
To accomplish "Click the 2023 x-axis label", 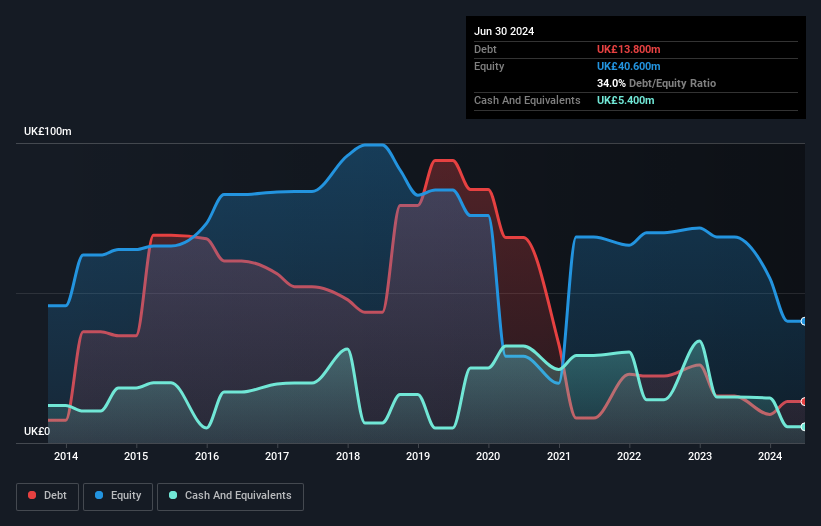I will 700,456.
